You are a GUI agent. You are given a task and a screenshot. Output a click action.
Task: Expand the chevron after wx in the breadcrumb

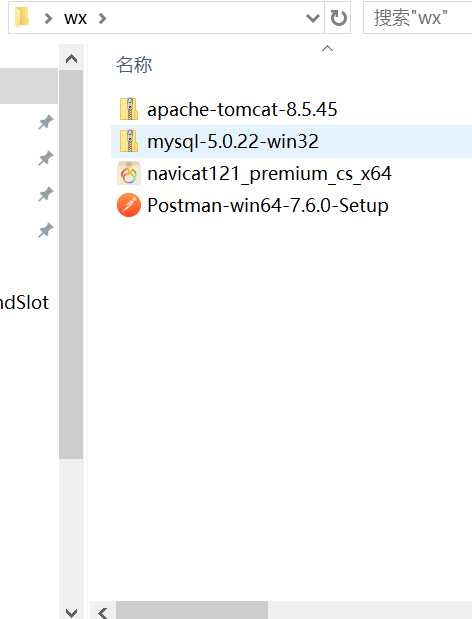click(x=102, y=18)
